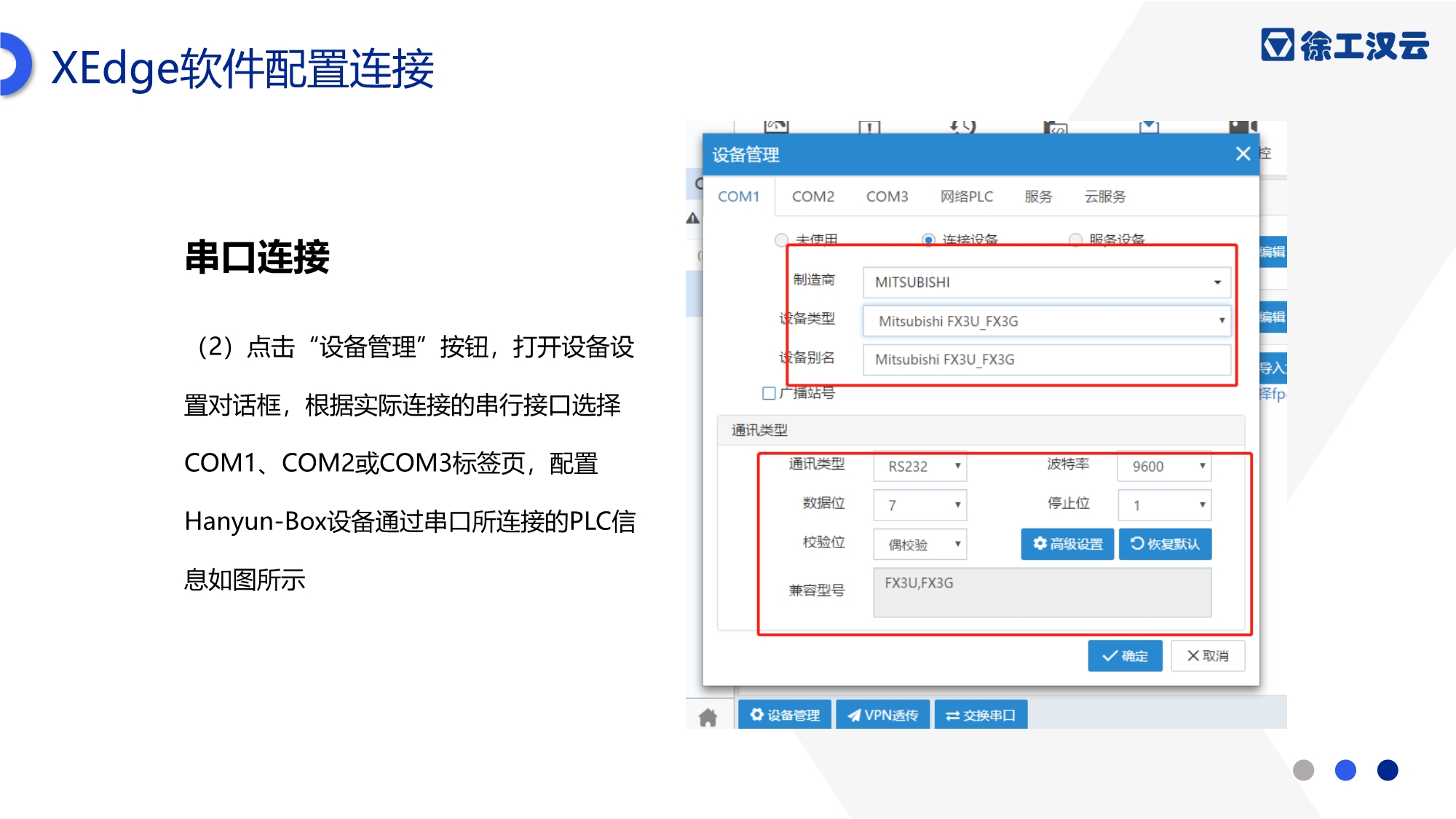
Task: Select the 未使用 radio option
Action: (782, 240)
